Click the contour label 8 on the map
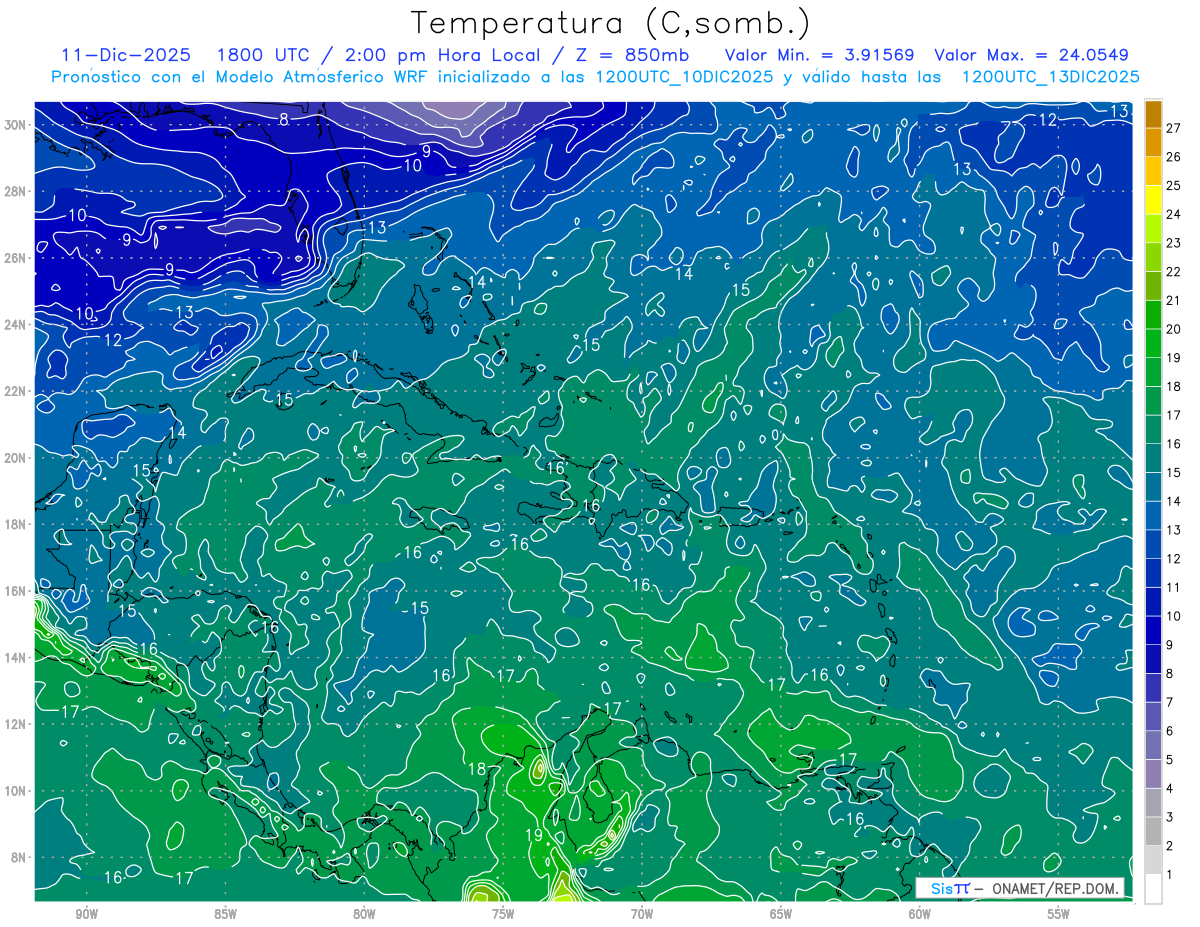 pos(285,120)
